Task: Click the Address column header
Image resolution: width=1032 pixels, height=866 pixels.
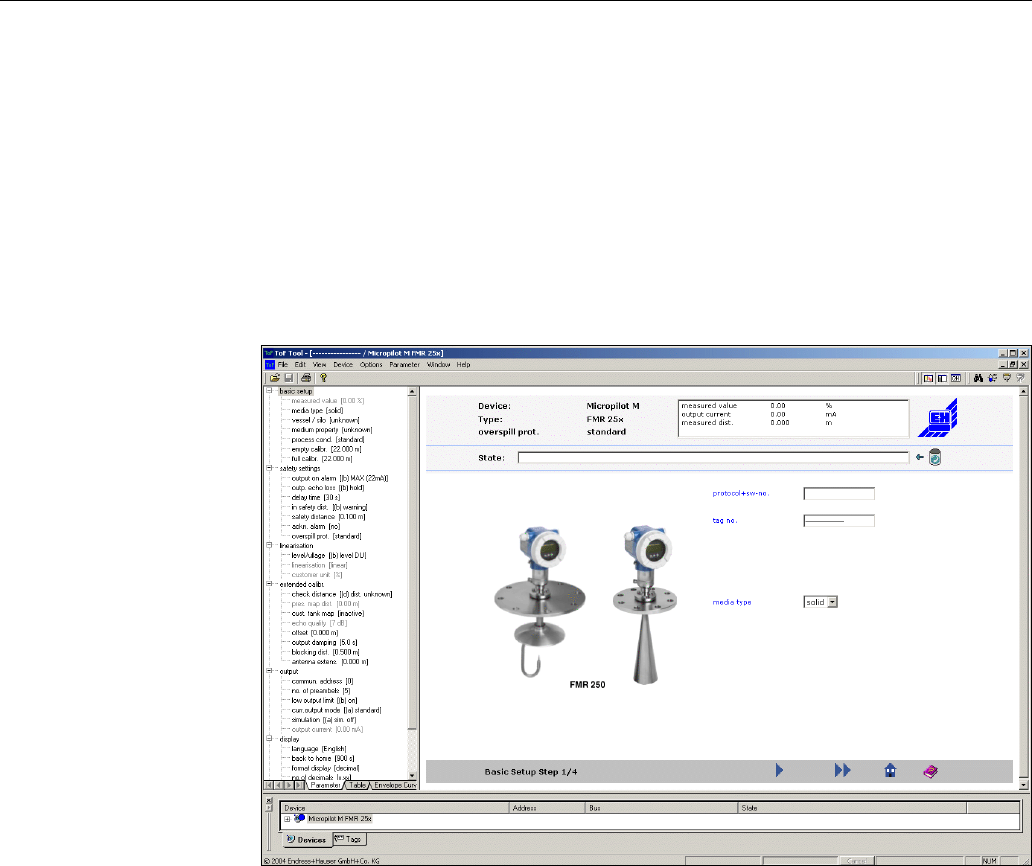Action: point(547,807)
